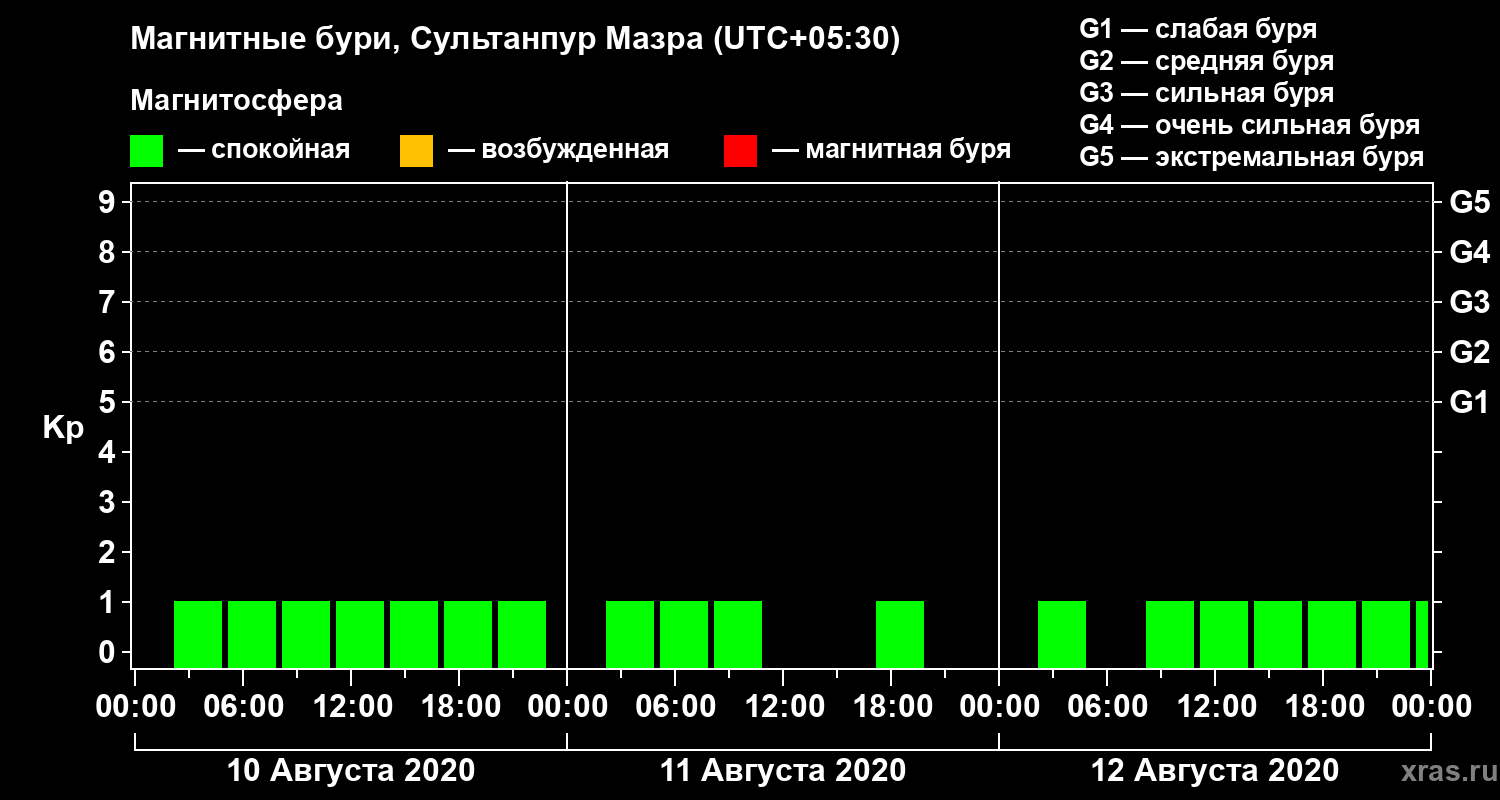Click the '18:00' tick label under 12 August

coord(1323,707)
